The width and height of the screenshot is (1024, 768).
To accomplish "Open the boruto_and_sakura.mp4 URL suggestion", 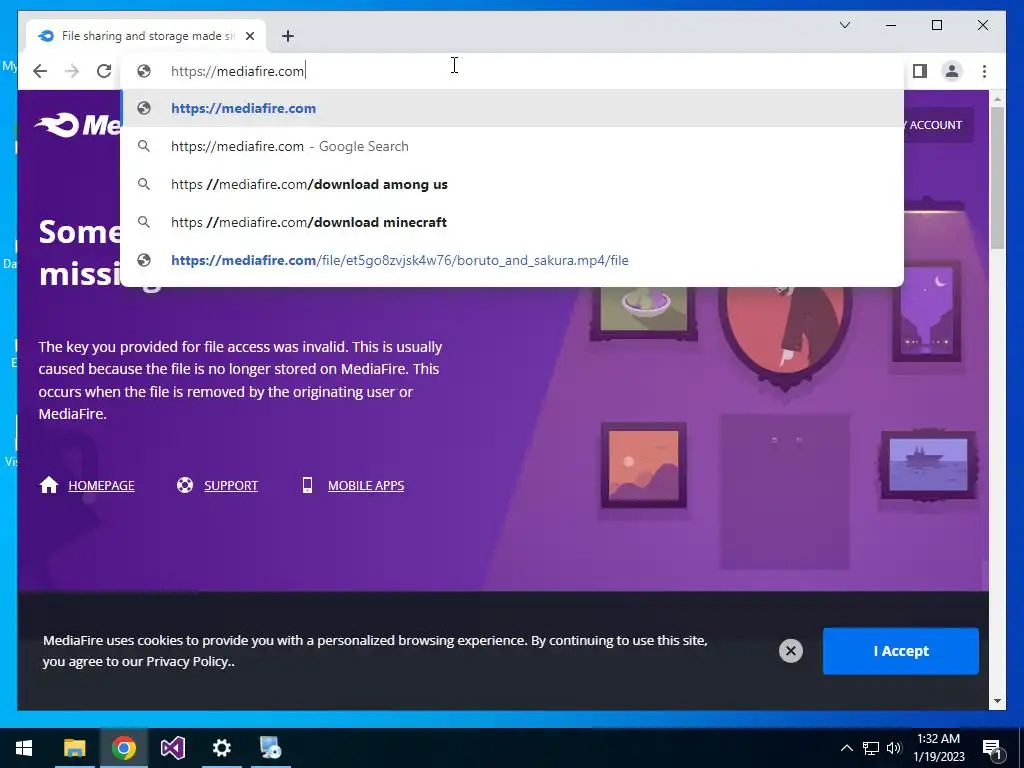I will click(513, 260).
